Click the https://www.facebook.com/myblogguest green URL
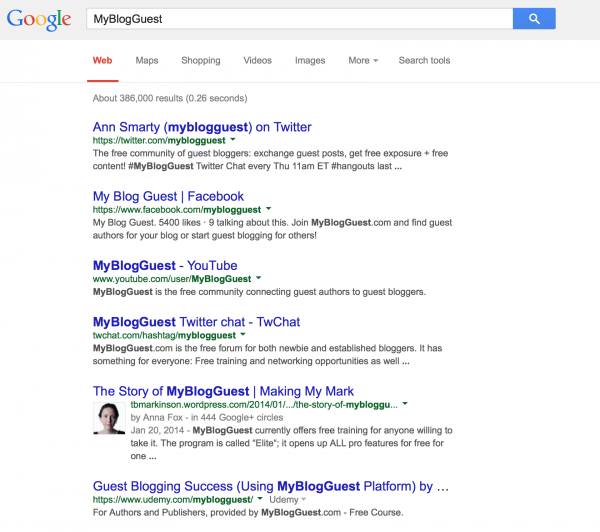 coord(177,210)
